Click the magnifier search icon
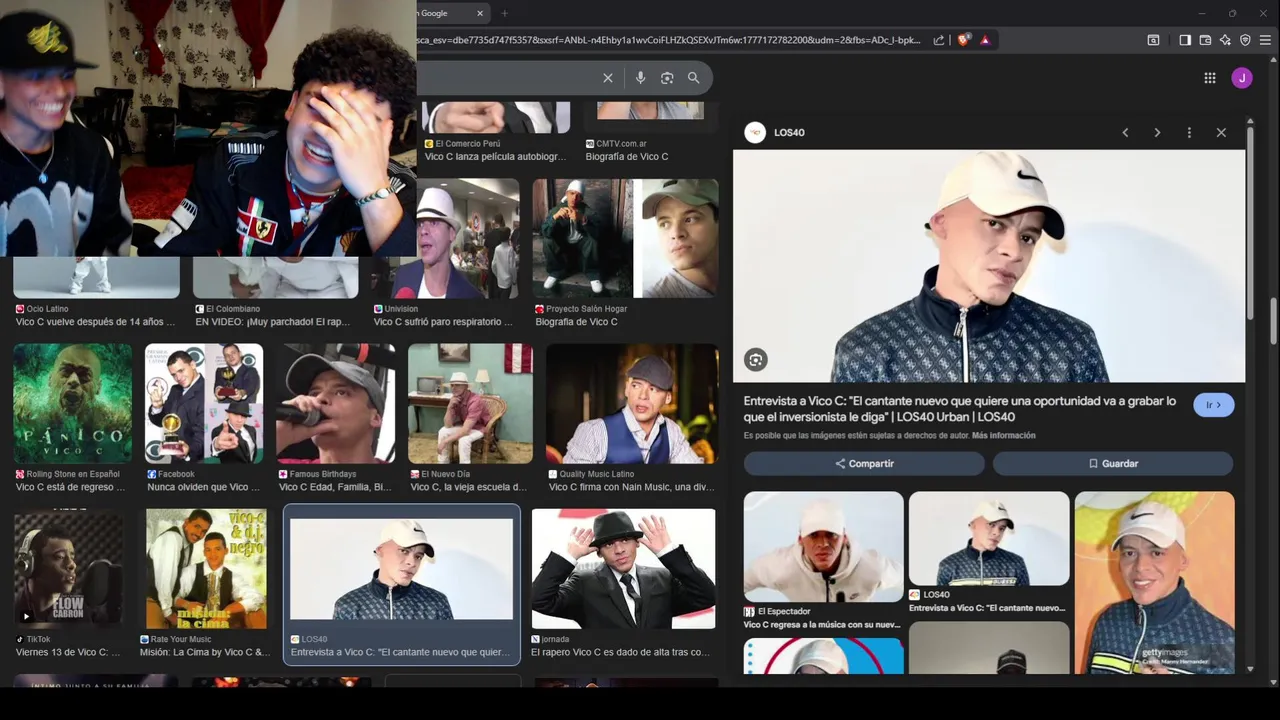 click(x=693, y=78)
